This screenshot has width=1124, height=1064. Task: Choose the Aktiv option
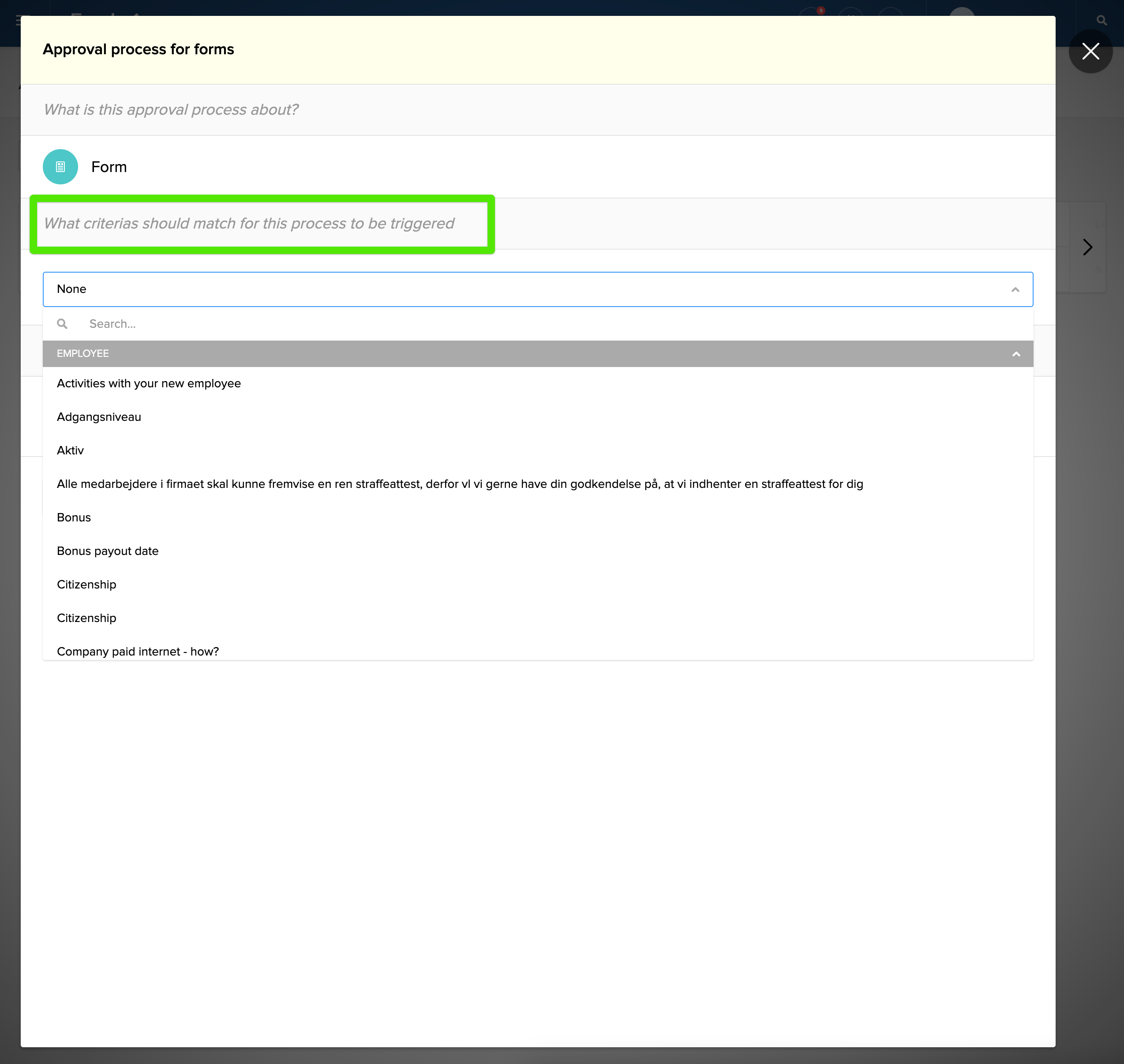tap(70, 450)
